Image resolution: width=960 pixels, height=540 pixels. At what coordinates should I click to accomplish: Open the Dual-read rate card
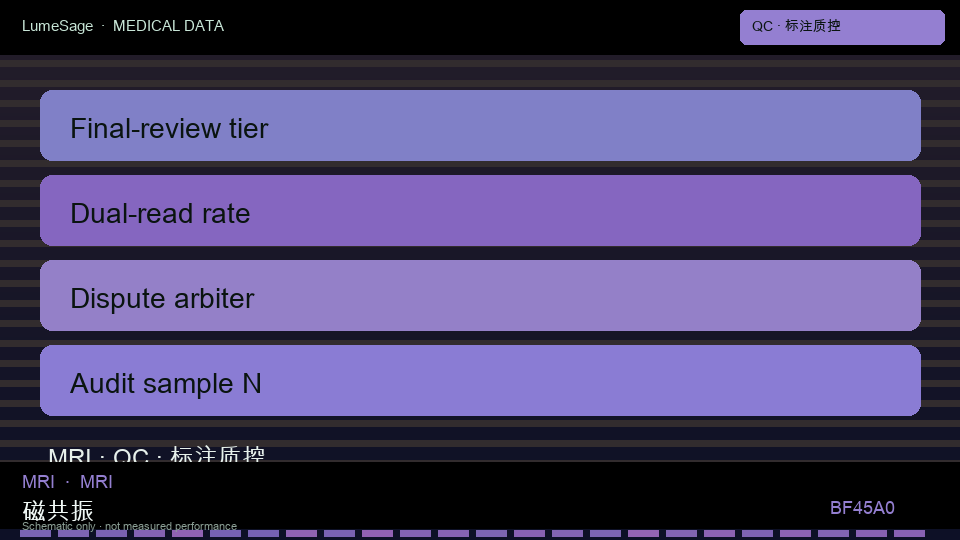480,211
